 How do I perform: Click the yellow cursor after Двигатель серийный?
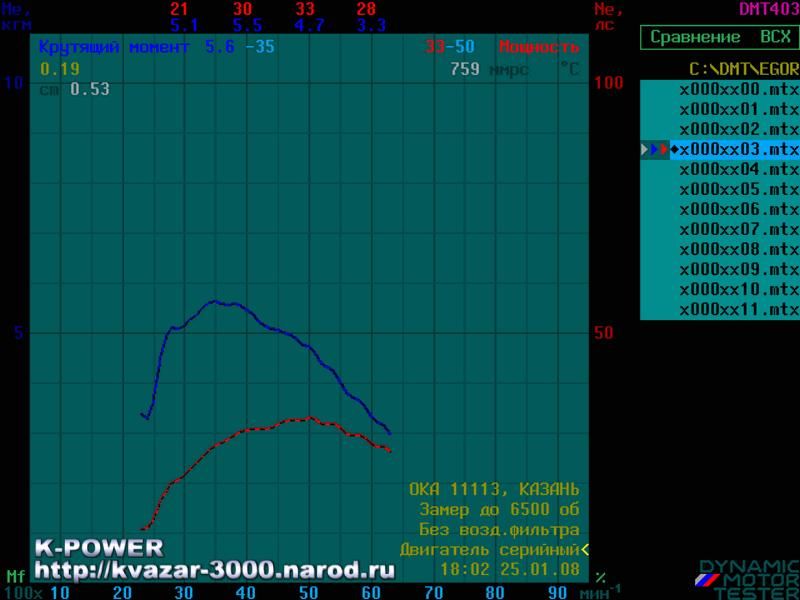(x=584, y=549)
